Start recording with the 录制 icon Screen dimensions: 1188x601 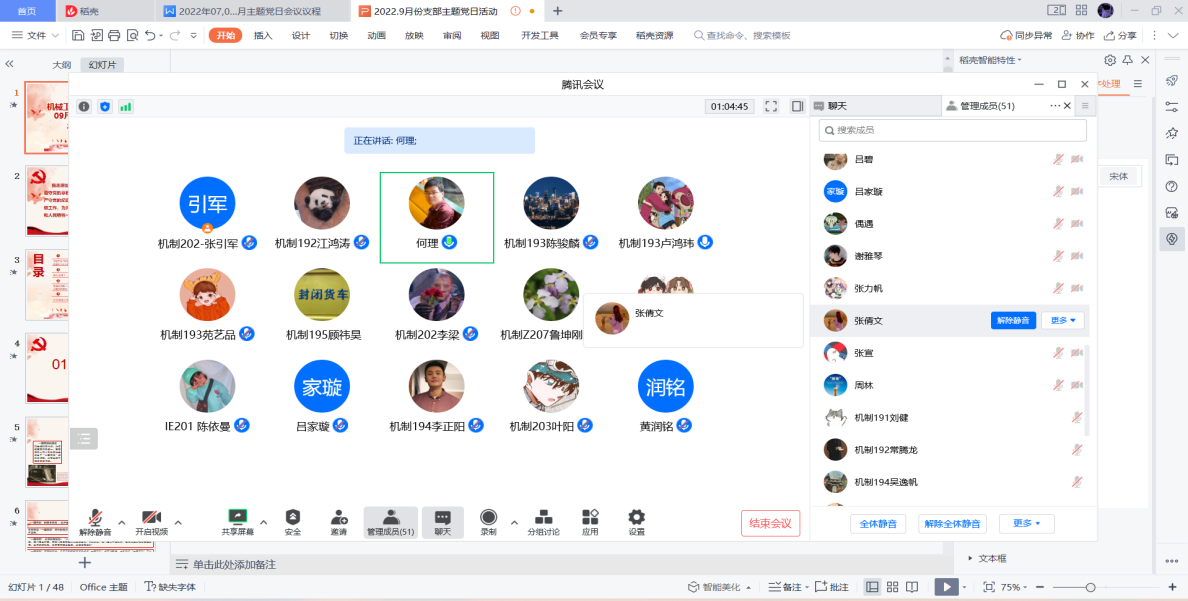tap(488, 518)
